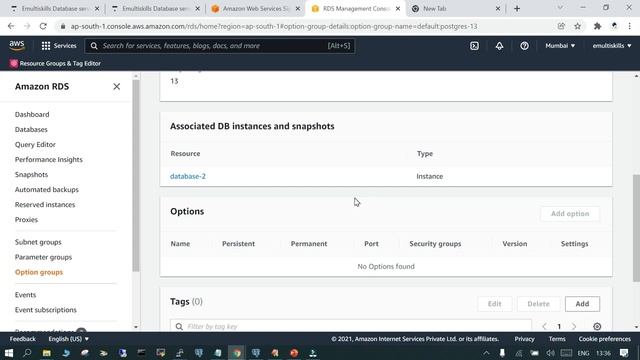Open Reserved instances in sidebar

[45, 204]
